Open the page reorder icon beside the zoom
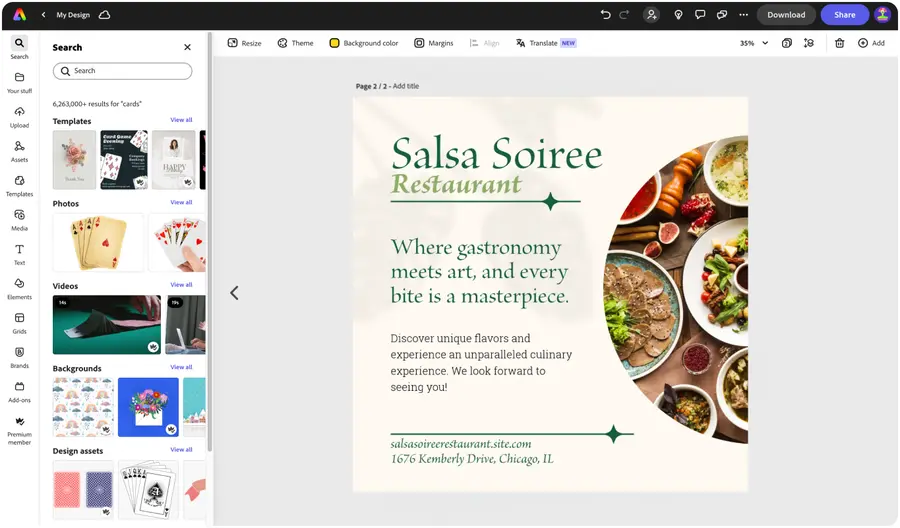The image size is (900, 528). click(x=809, y=43)
